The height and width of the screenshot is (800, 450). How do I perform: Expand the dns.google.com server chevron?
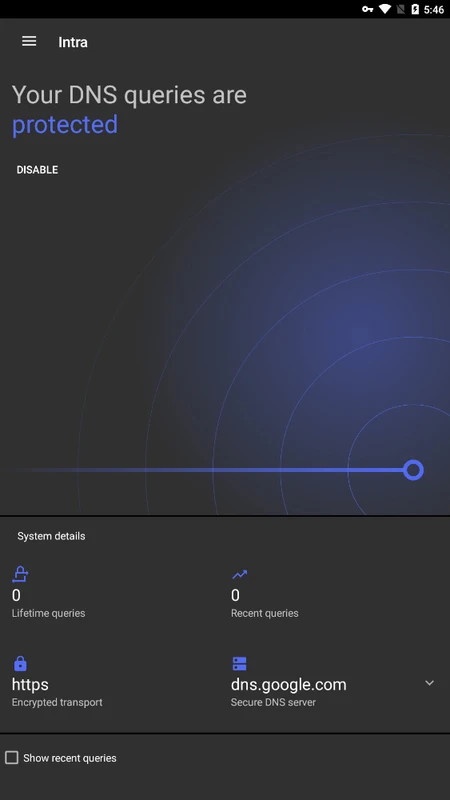pos(430,683)
